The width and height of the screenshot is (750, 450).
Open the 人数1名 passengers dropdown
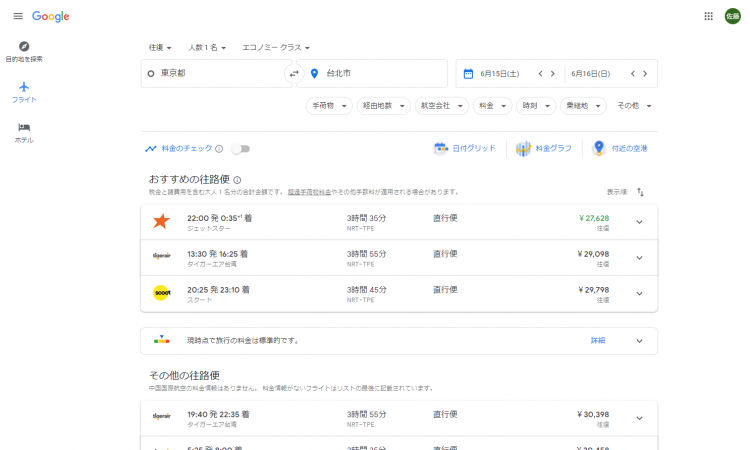(x=207, y=47)
